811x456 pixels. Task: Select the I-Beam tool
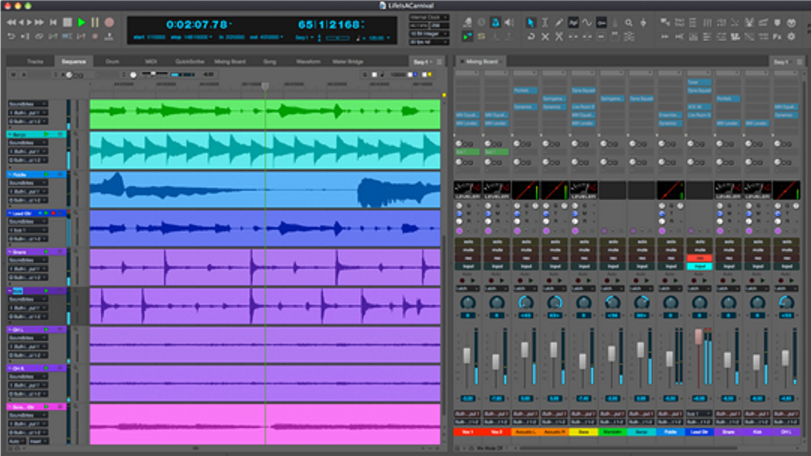point(545,23)
